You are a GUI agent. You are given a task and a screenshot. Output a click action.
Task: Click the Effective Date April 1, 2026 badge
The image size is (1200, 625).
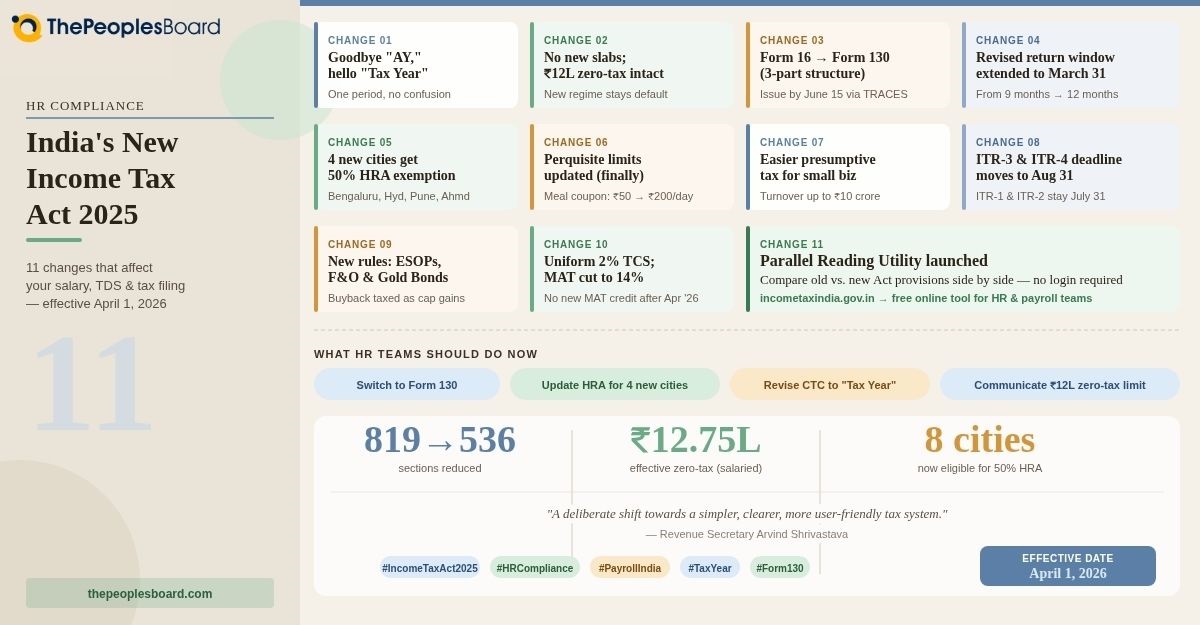[1068, 566]
